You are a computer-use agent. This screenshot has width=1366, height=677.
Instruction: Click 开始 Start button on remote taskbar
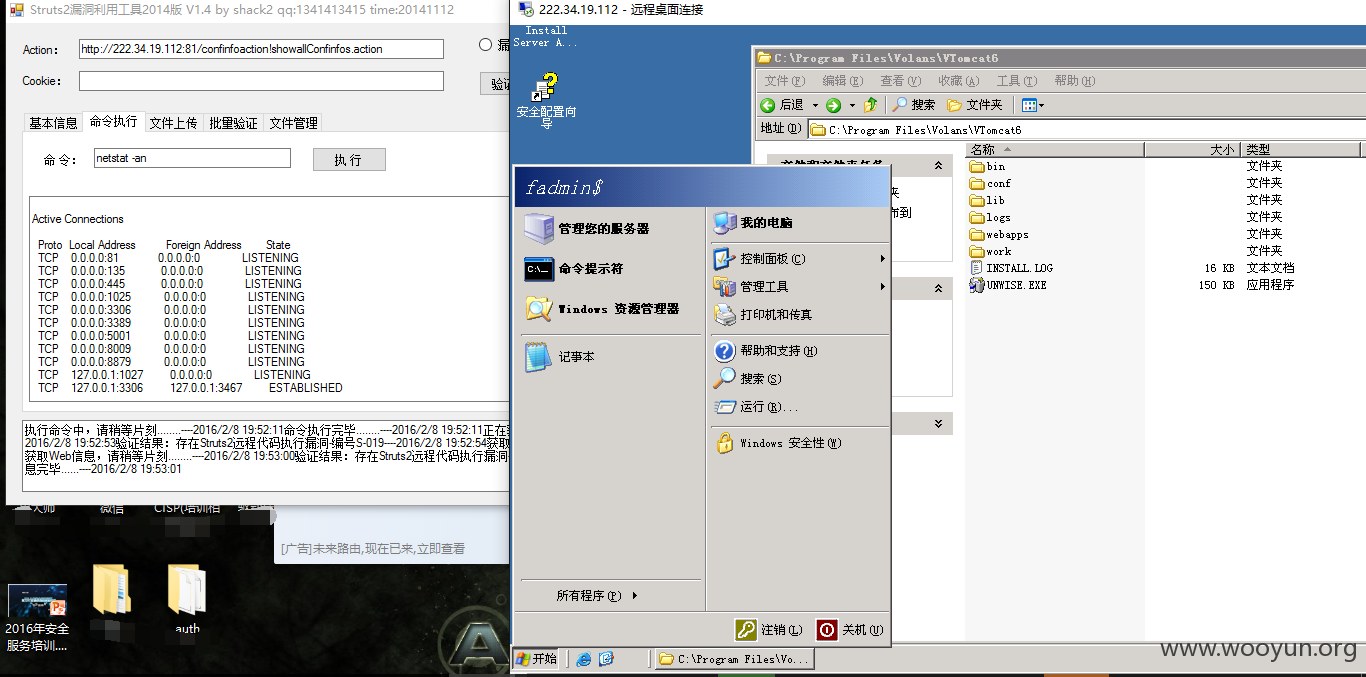537,659
